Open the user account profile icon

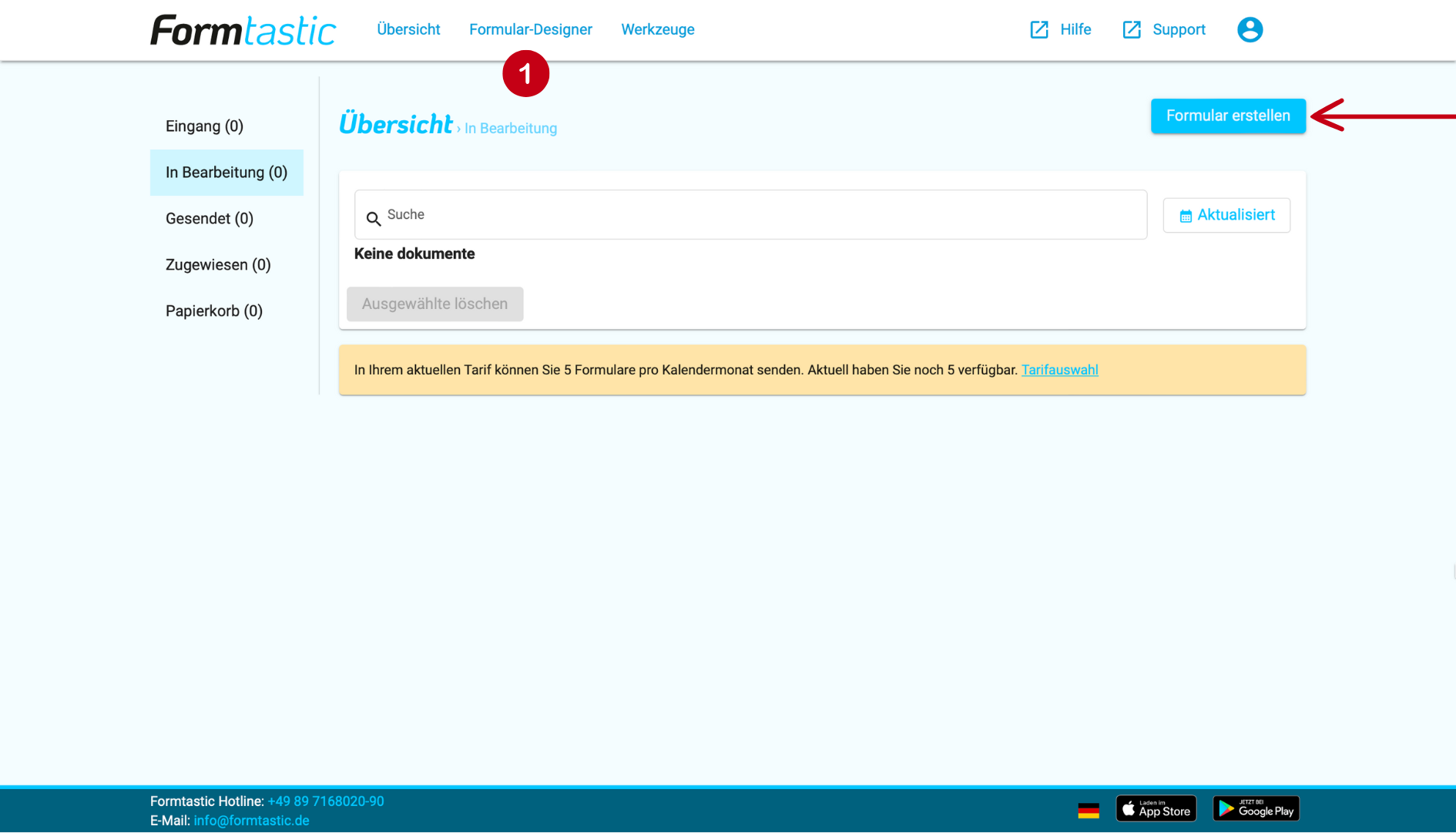[x=1250, y=29]
